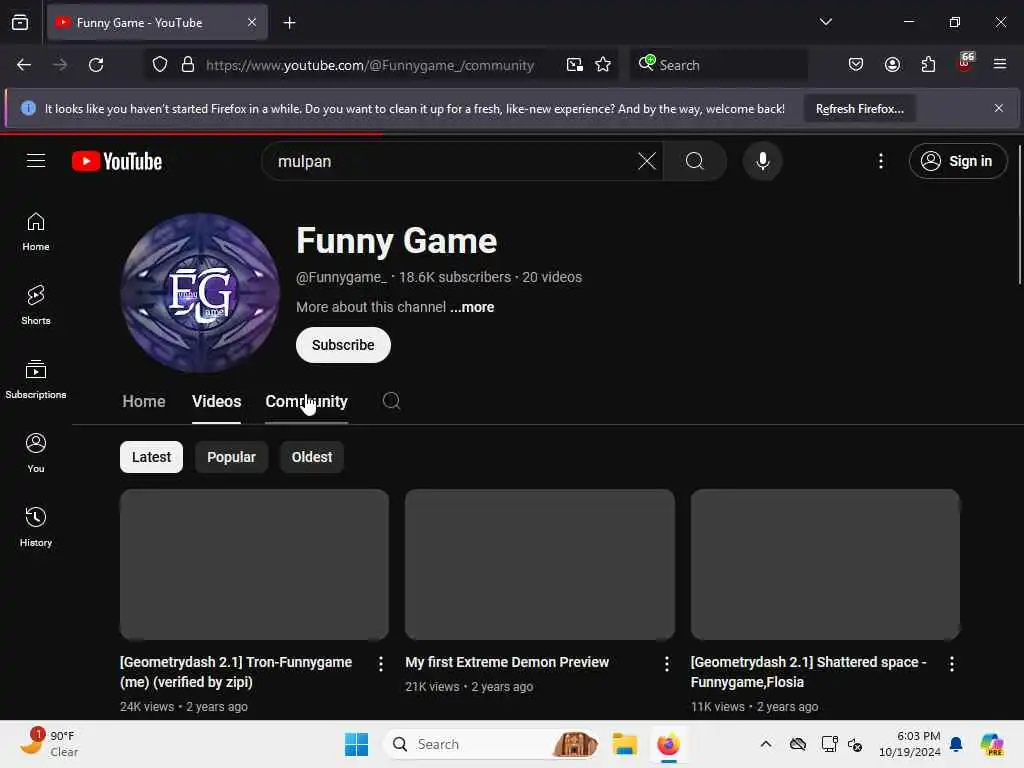Start voice search with the microphone icon

pyautogui.click(x=762, y=161)
